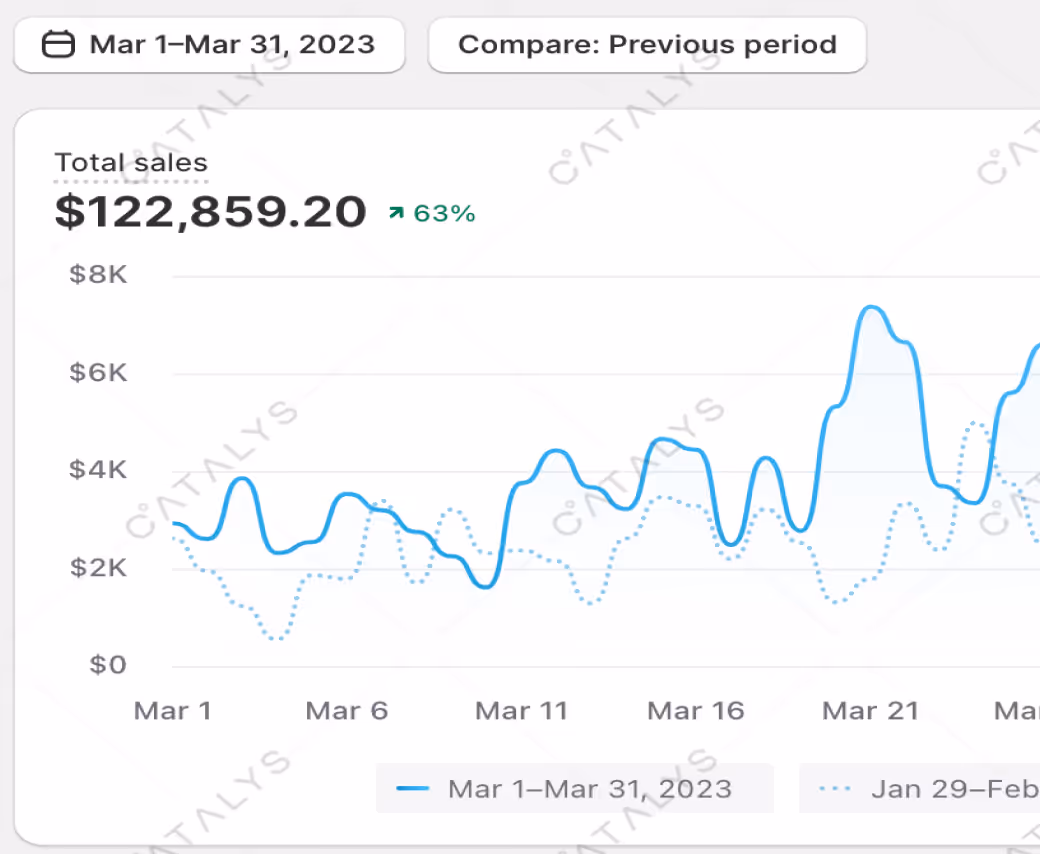Click the $0 y-axis label
This screenshot has width=1040, height=854.
click(108, 664)
